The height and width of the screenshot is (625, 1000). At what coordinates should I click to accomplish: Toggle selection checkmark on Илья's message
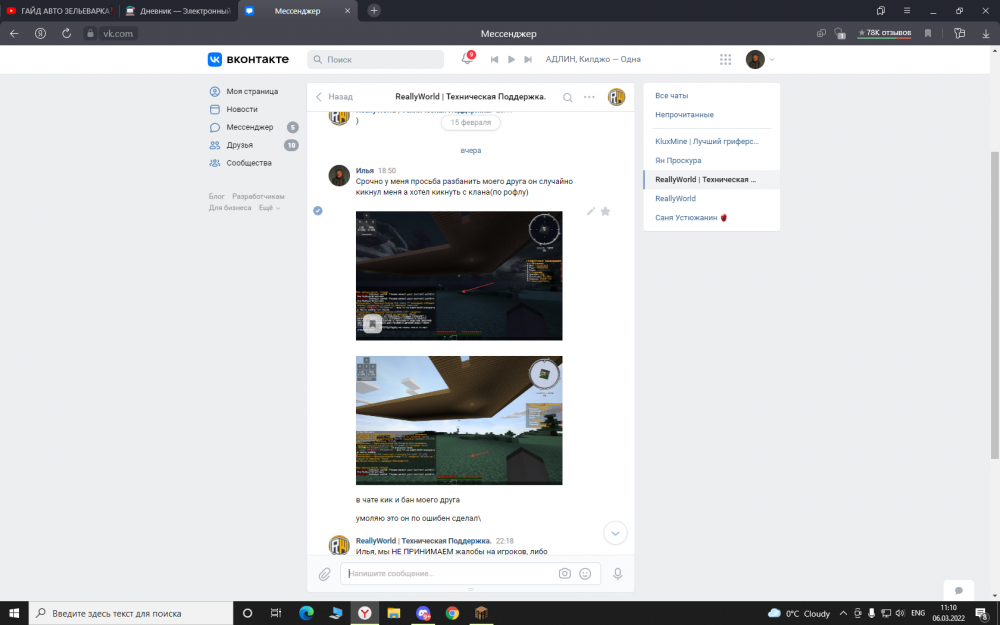318,210
